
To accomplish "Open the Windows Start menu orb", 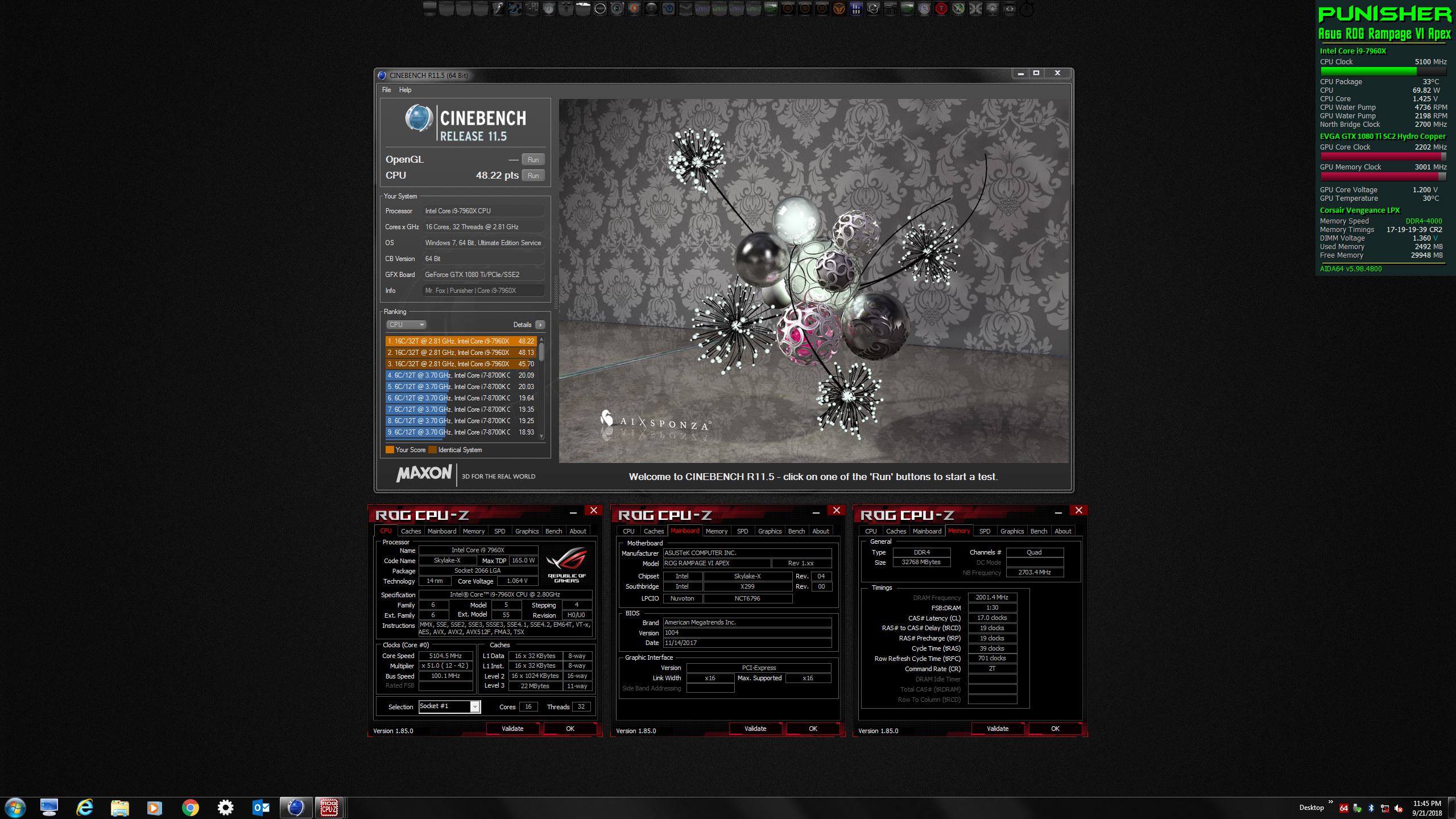I will tap(15, 808).
